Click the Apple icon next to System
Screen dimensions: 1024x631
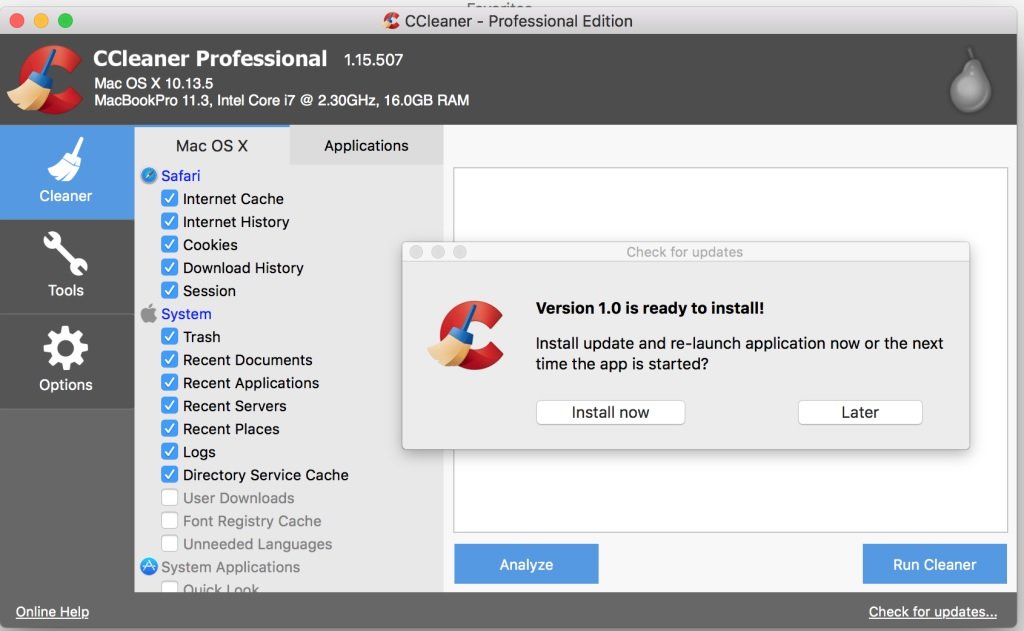(149, 313)
